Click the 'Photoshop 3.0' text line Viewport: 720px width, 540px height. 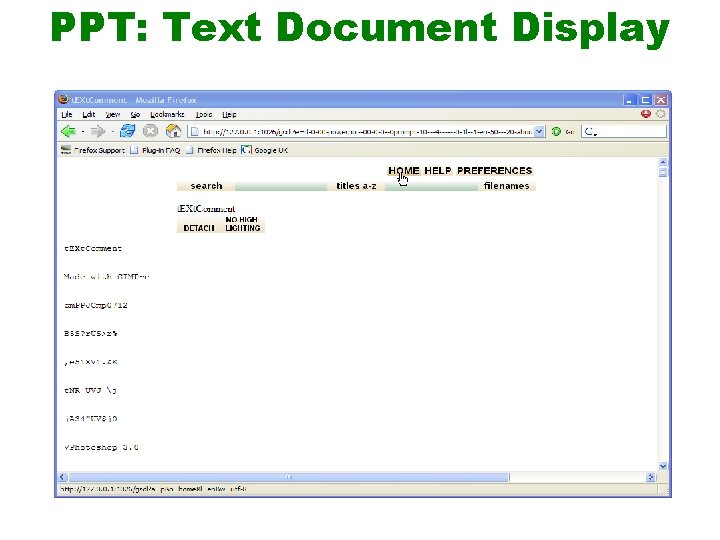click(101, 447)
